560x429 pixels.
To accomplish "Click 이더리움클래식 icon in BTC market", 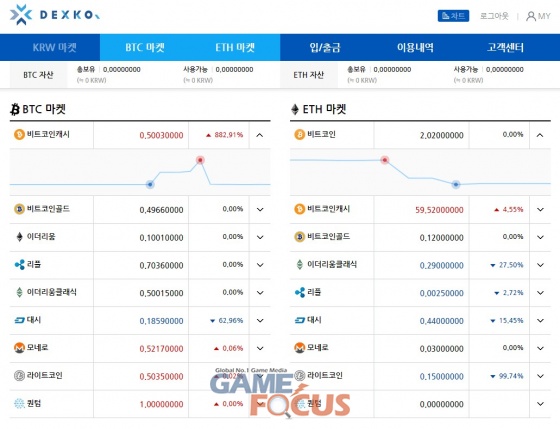I will (x=19, y=292).
